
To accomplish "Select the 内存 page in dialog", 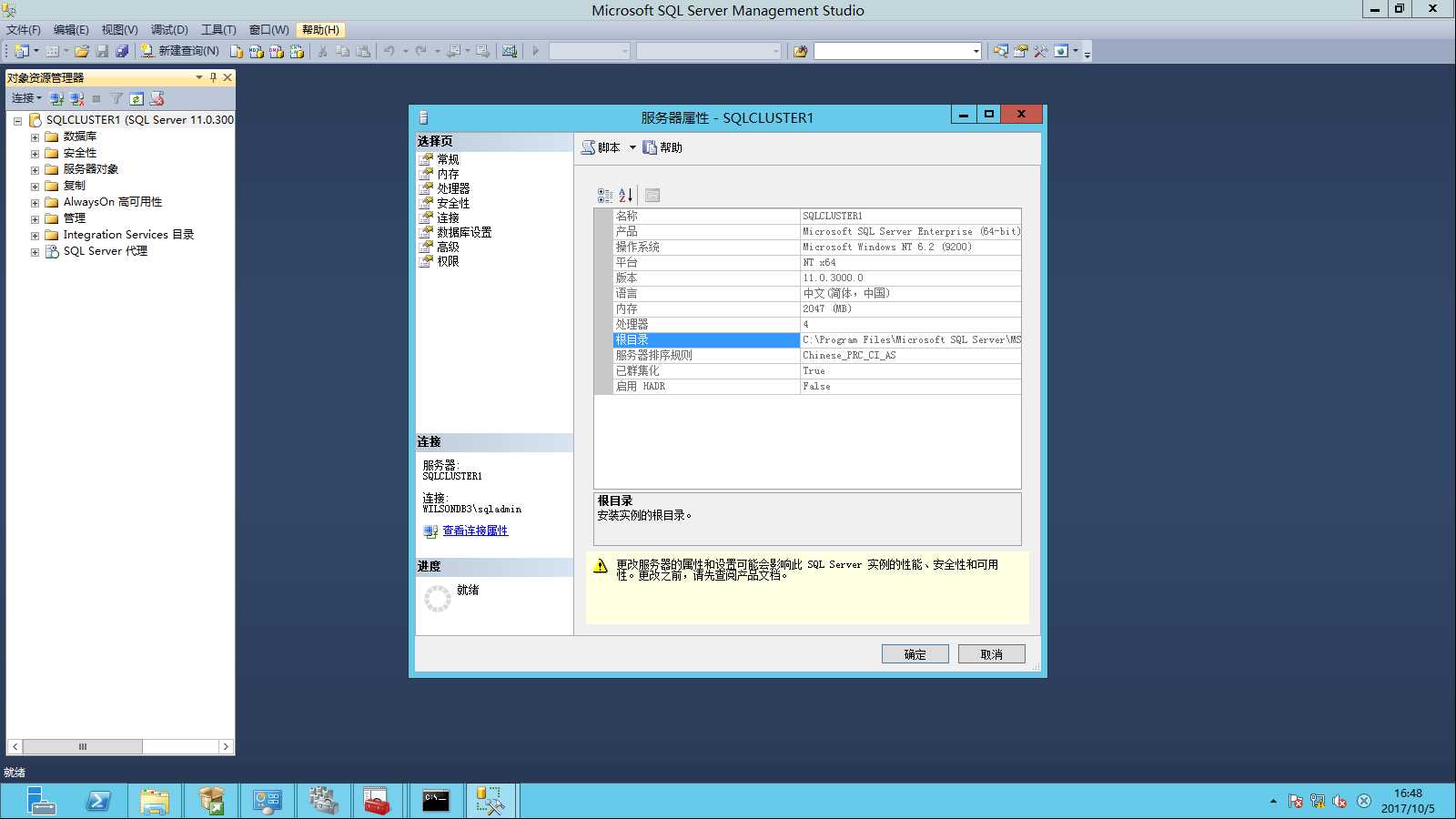I will pyautogui.click(x=448, y=174).
